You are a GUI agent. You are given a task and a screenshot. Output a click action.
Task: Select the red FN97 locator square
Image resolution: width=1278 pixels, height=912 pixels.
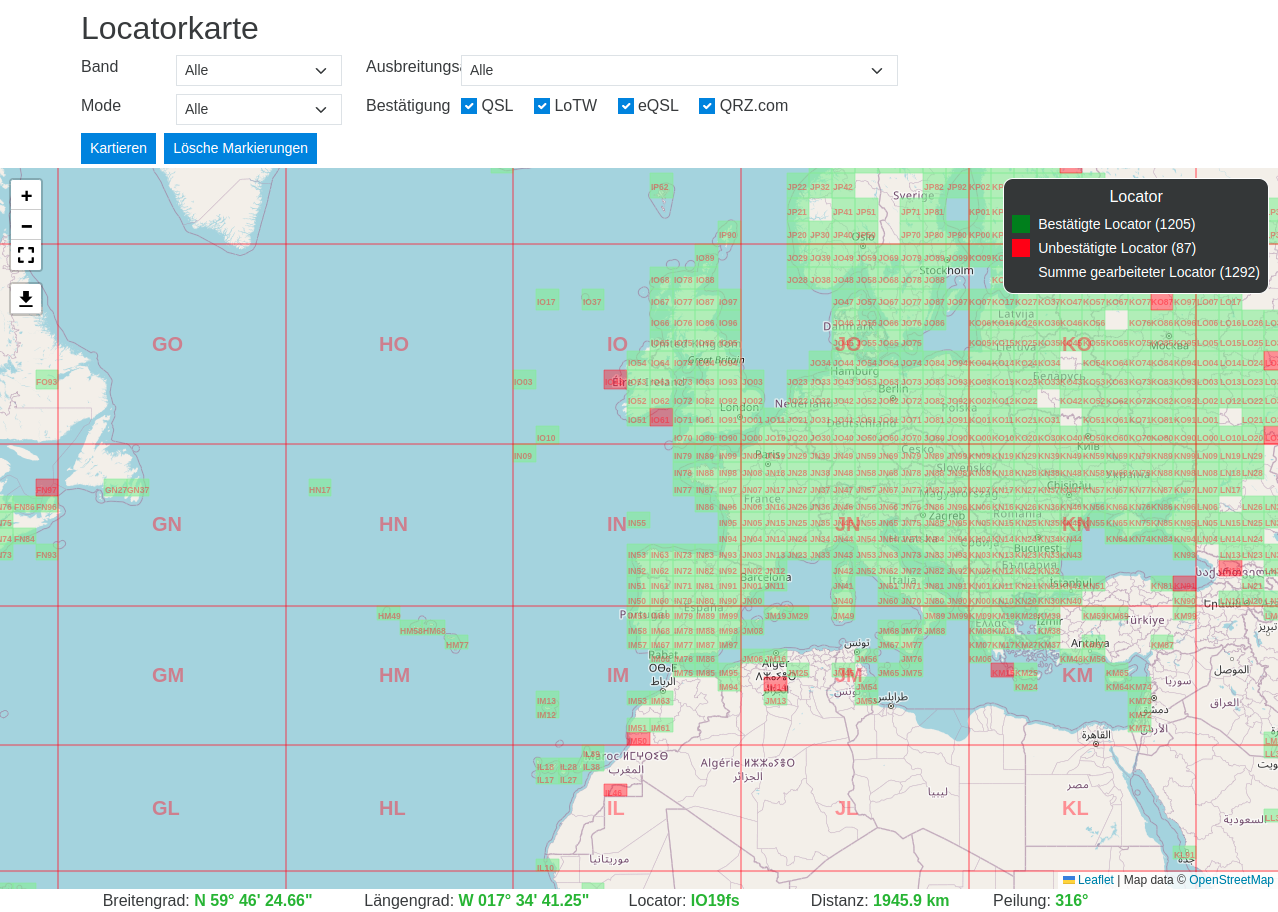click(x=47, y=488)
